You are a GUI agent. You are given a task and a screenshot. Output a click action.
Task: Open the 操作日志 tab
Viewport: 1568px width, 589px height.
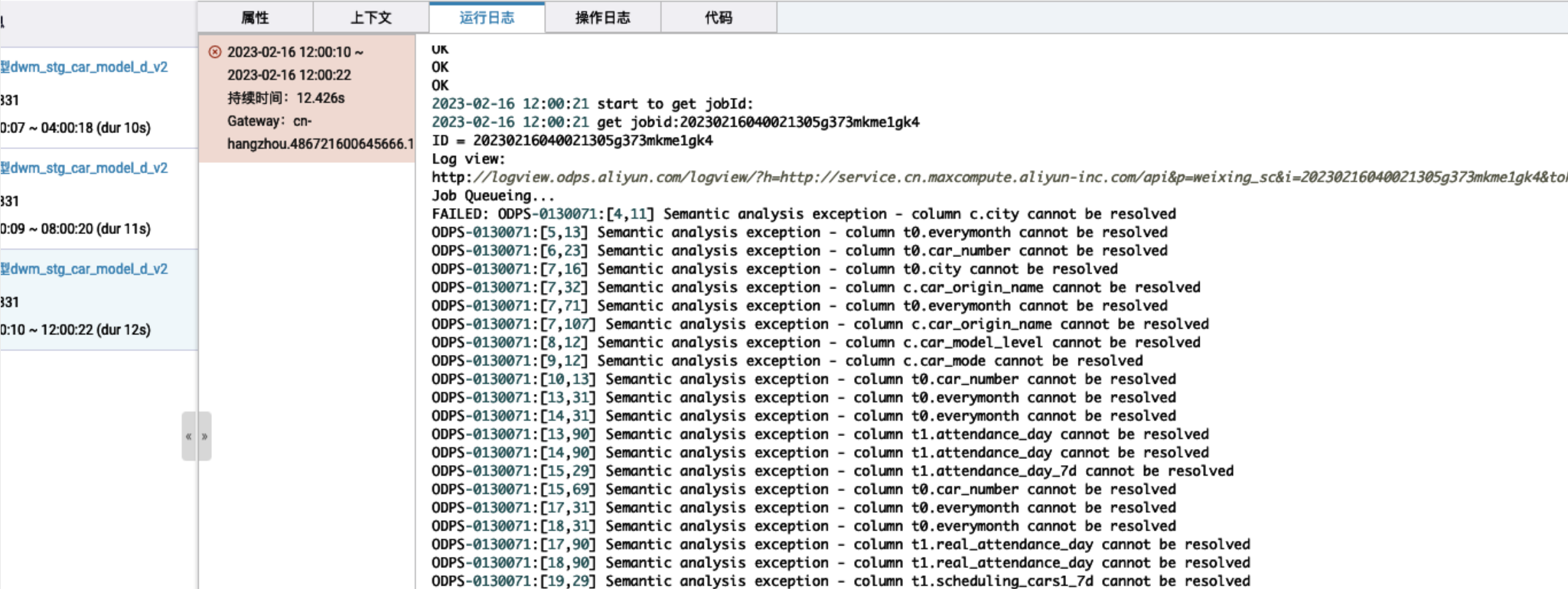[x=603, y=18]
